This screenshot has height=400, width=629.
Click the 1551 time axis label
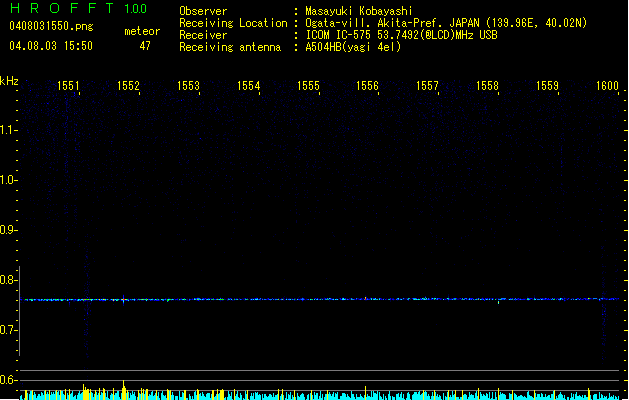click(68, 85)
